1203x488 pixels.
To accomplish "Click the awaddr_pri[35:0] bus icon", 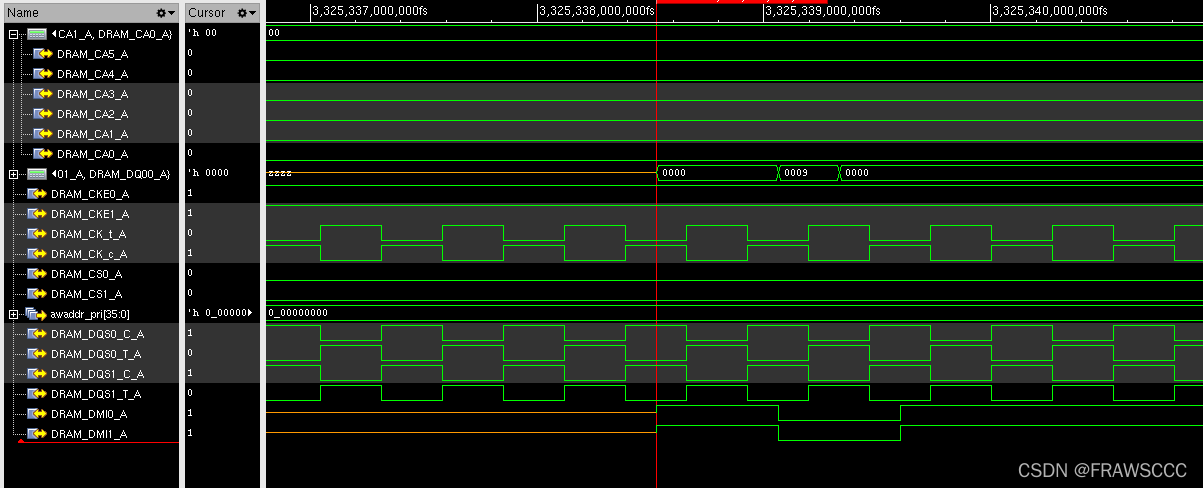I will pyautogui.click(x=37, y=314).
